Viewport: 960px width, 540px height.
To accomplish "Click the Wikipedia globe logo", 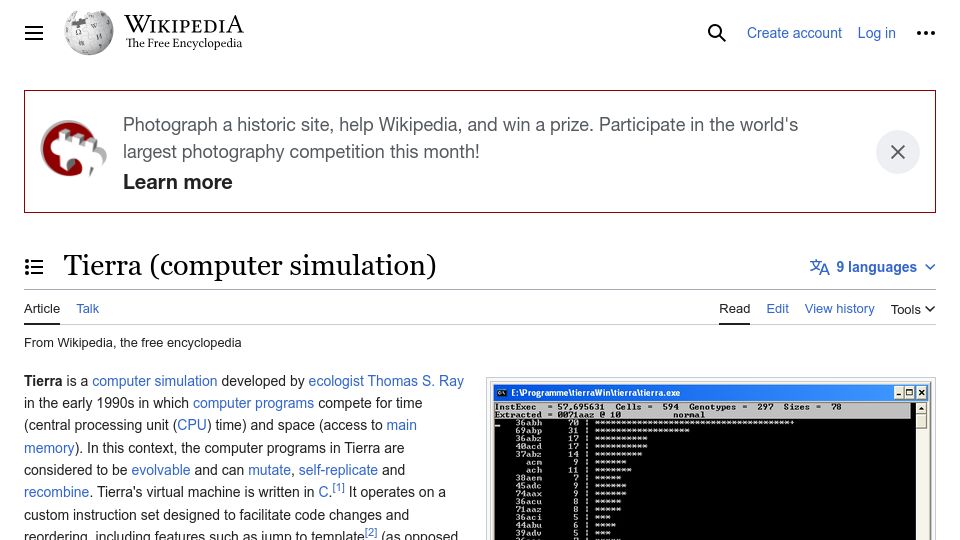I will click(89, 32).
